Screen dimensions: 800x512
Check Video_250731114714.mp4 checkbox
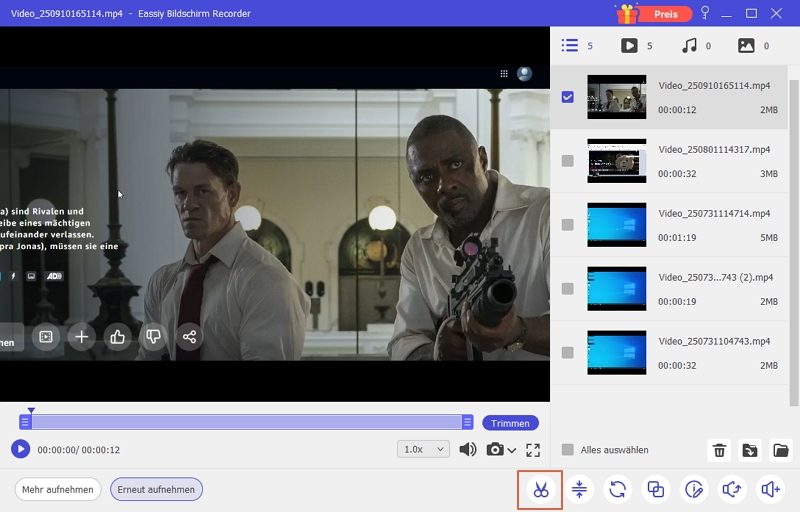click(x=567, y=225)
